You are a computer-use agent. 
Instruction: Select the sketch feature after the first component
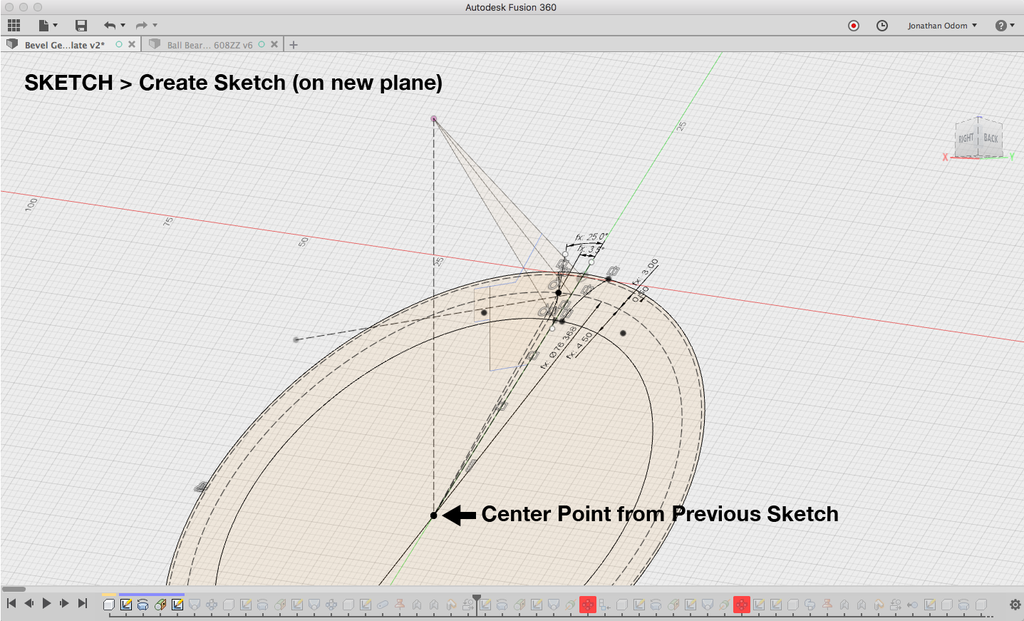pos(126,605)
